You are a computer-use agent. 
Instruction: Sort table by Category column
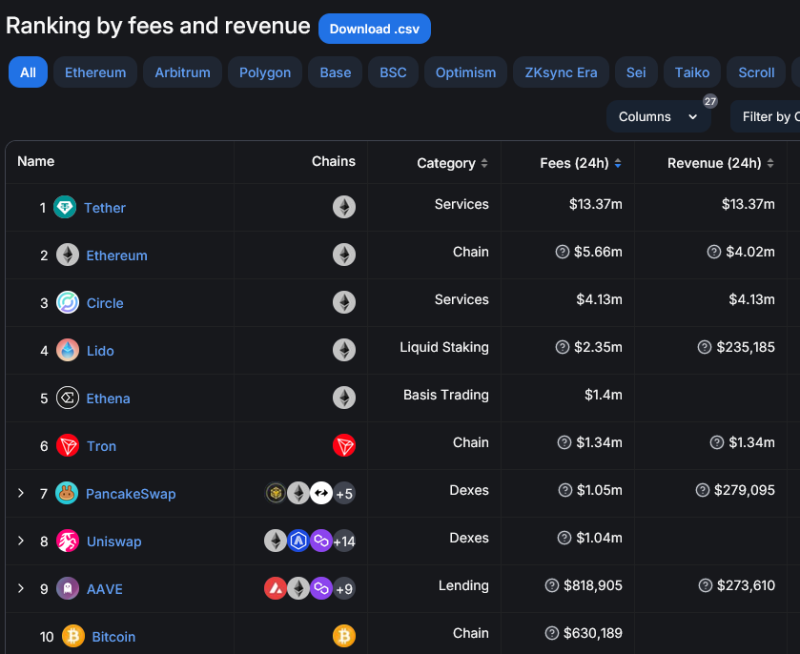[x=452, y=163]
